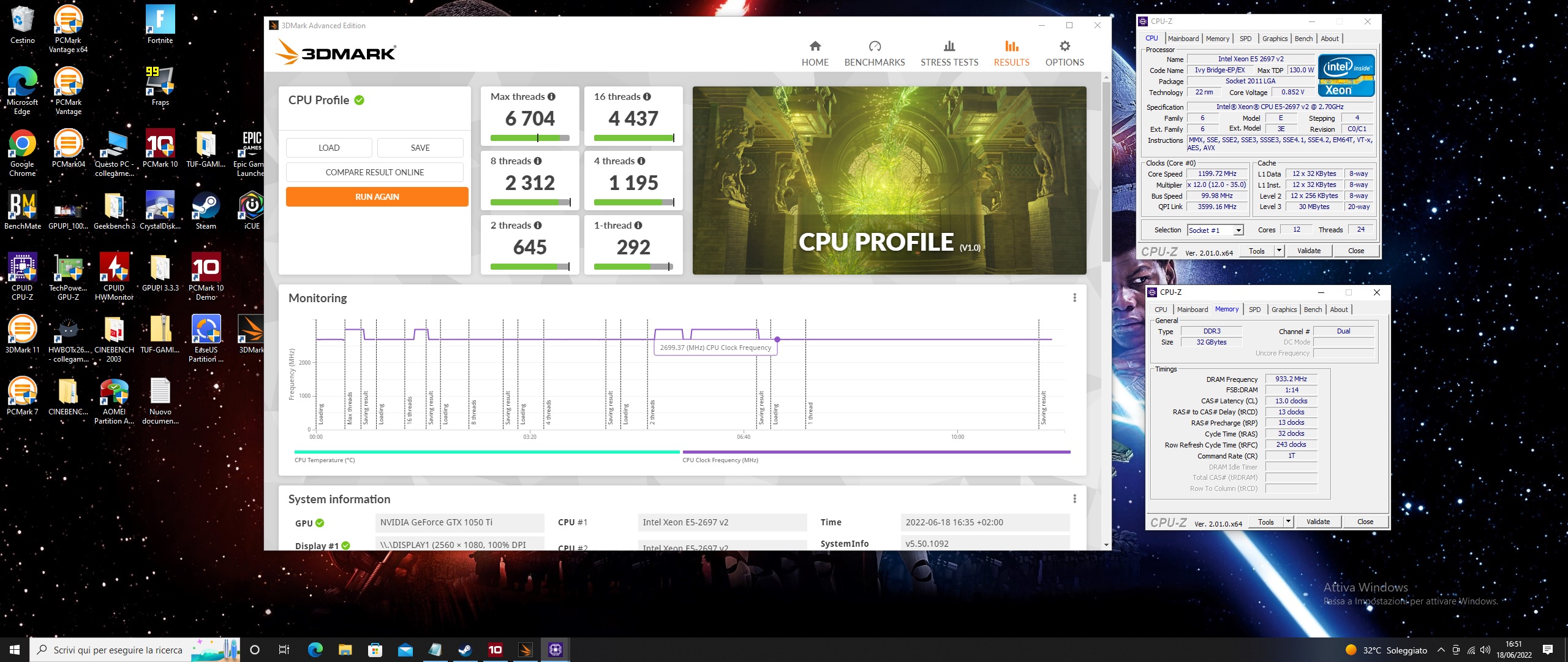Select CPU Clock Frequency legend bar

(876, 452)
